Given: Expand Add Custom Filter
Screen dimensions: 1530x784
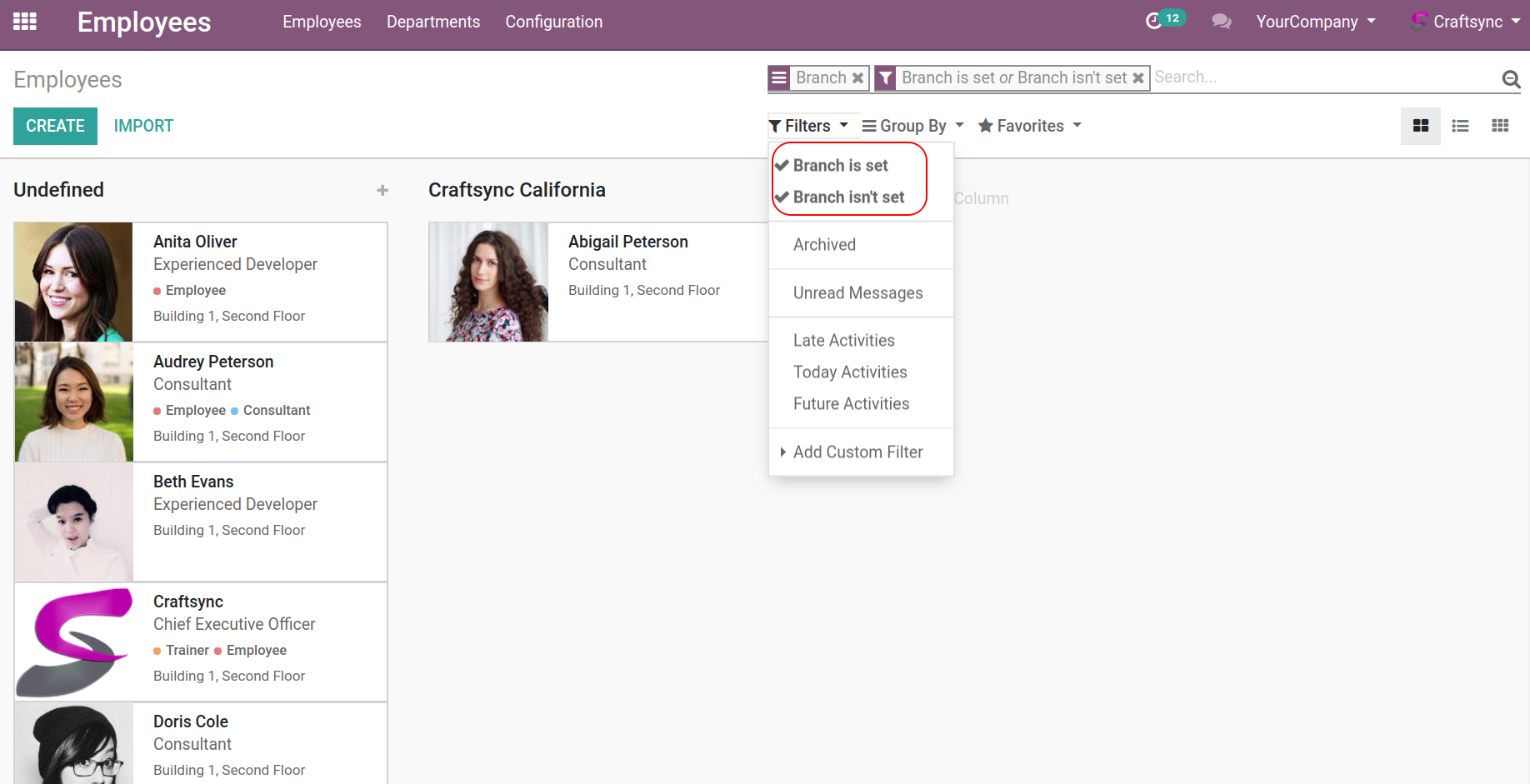Looking at the screenshot, I should 857,452.
